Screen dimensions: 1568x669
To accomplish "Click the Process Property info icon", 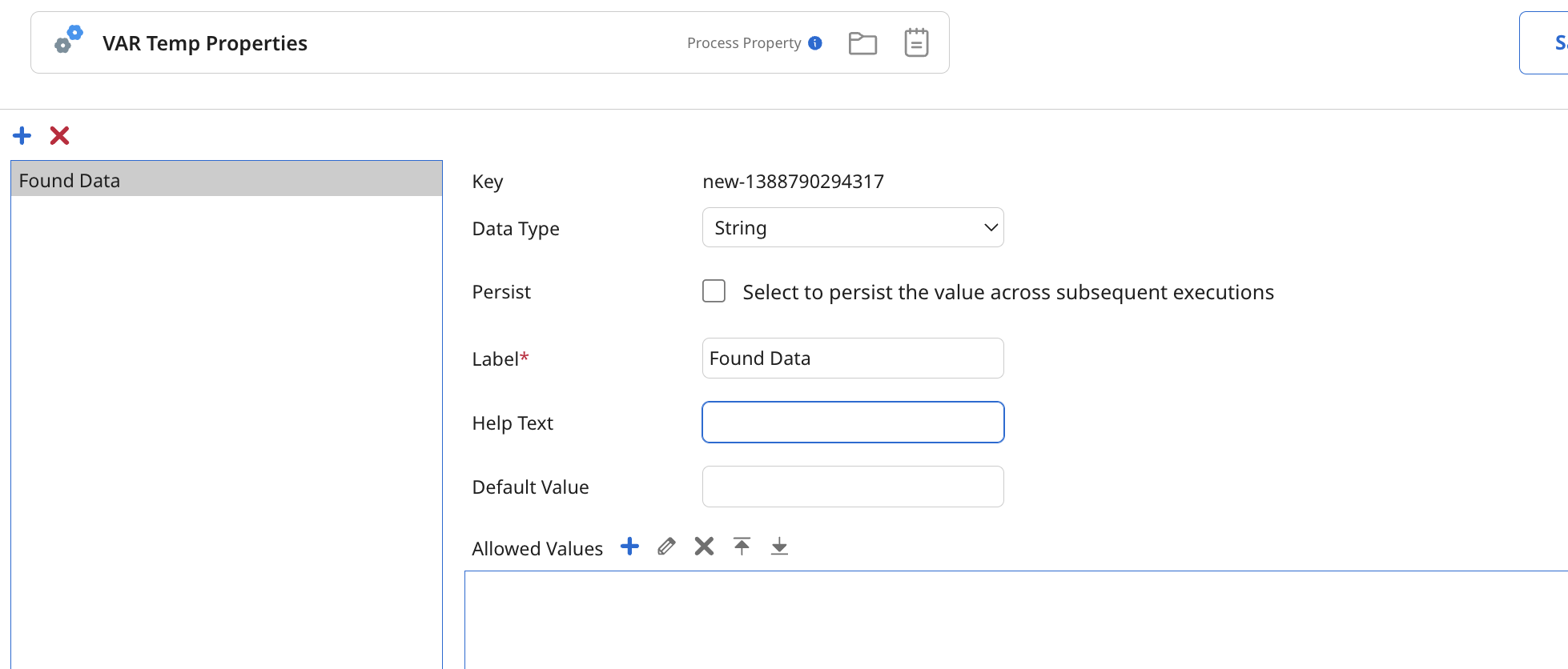I will pos(815,43).
